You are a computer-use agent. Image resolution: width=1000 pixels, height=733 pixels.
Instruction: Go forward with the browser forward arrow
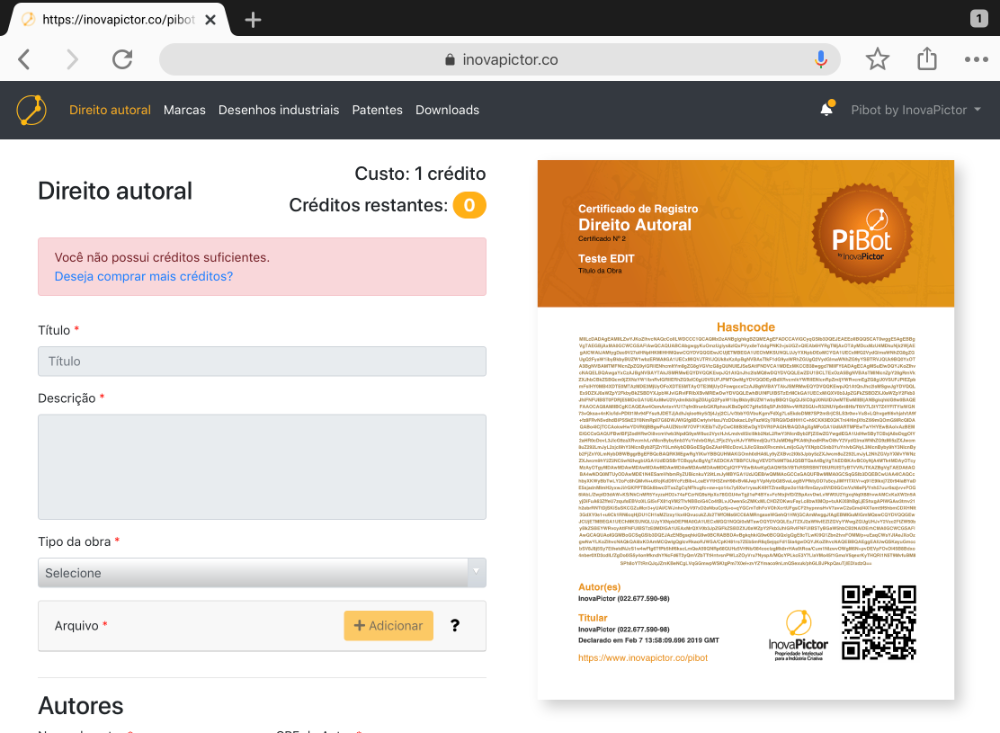coord(72,59)
